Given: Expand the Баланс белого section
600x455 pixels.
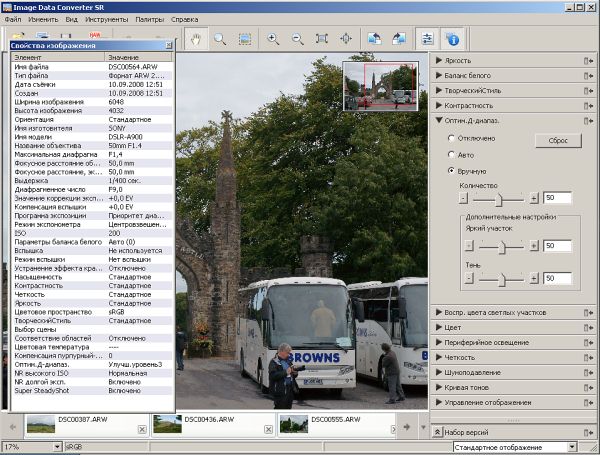Looking at the screenshot, I should pos(439,75).
